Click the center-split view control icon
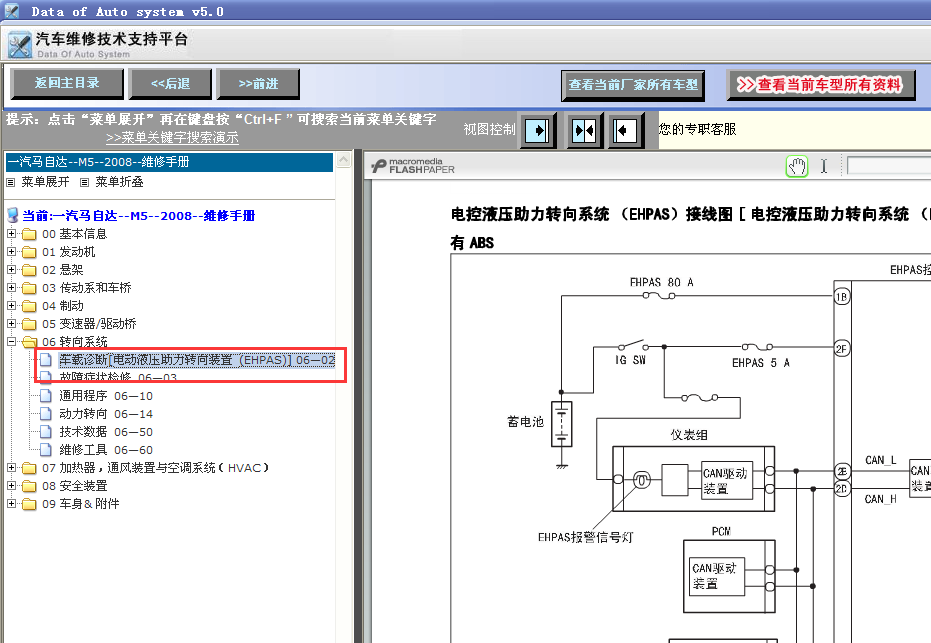This screenshot has height=643, width=931. [x=584, y=130]
